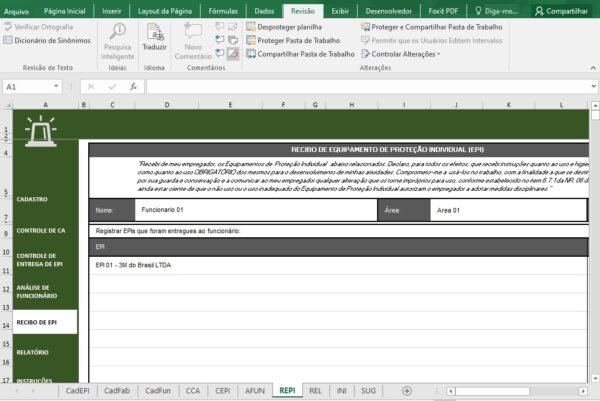Click Novo Comentário icon

(193, 31)
